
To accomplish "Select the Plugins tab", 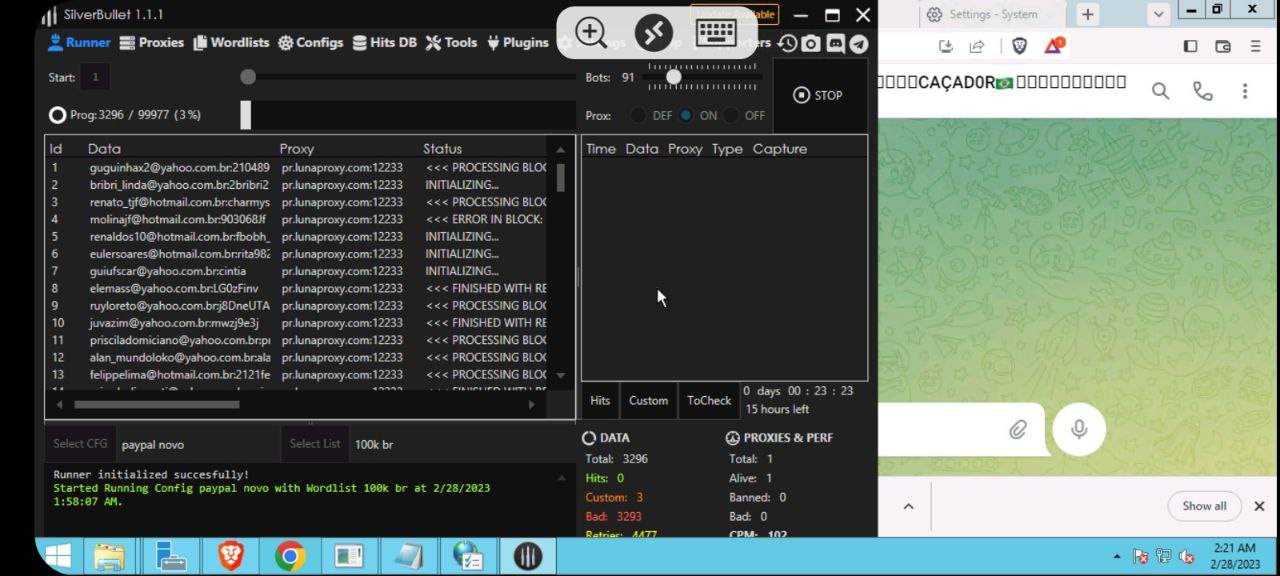I will pos(518,43).
